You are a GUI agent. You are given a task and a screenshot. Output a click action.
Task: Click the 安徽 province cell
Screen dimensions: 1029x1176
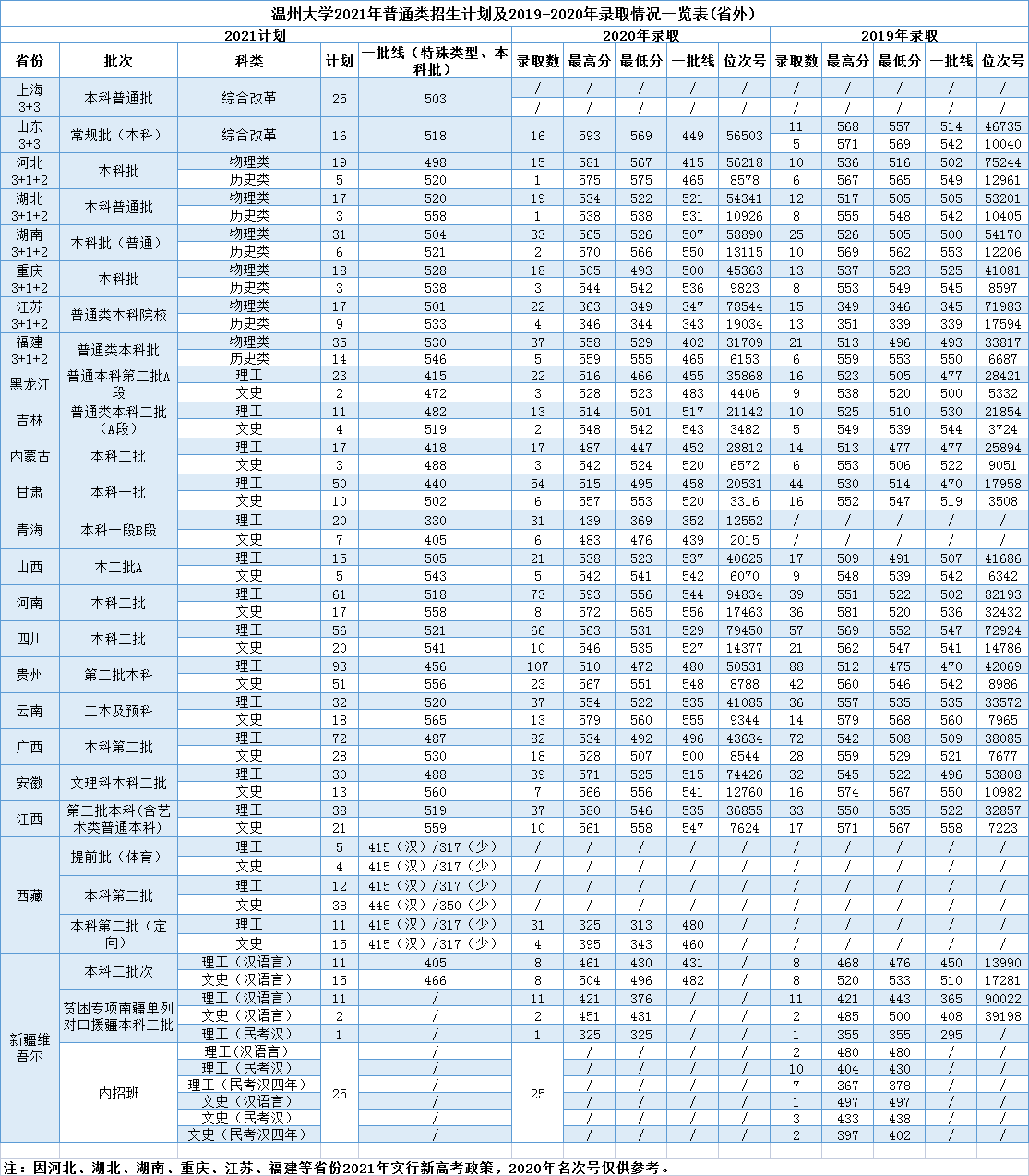30,783
